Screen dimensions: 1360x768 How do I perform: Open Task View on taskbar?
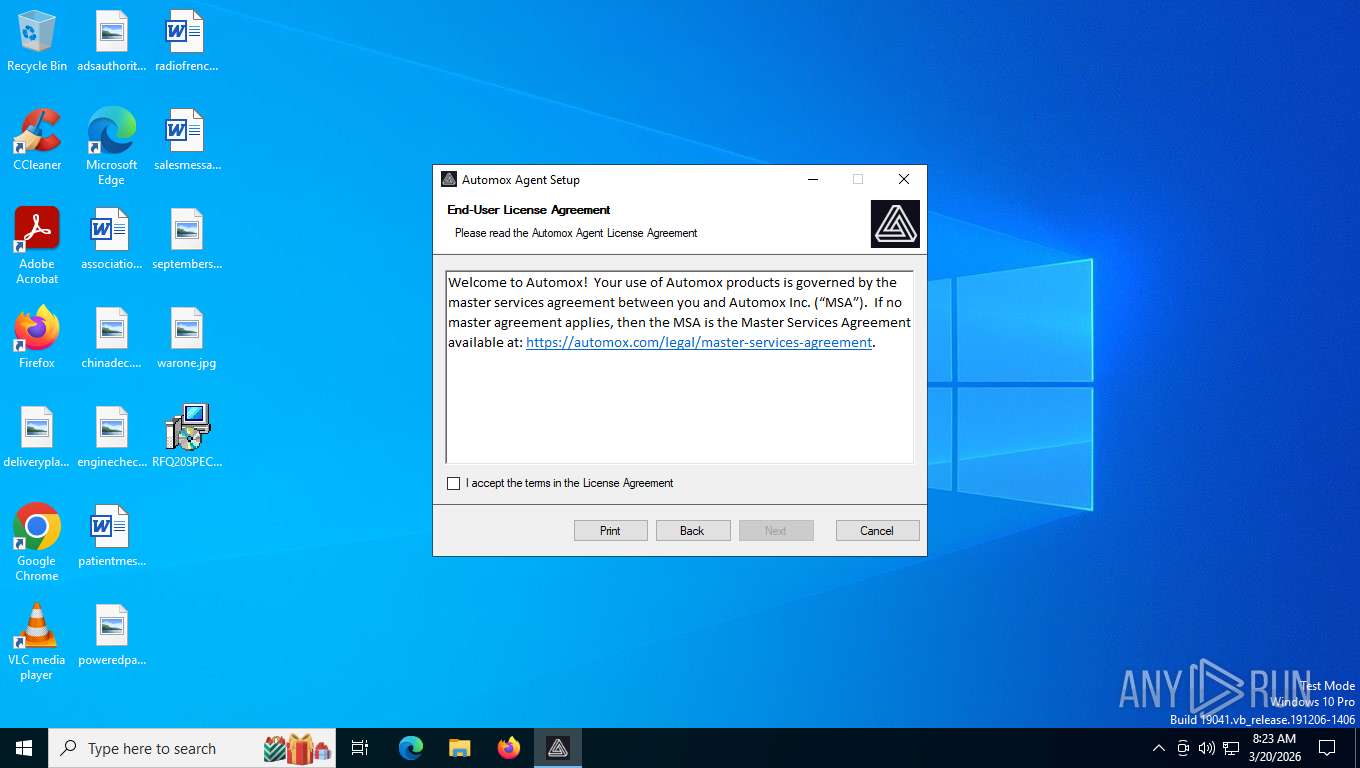click(x=360, y=748)
